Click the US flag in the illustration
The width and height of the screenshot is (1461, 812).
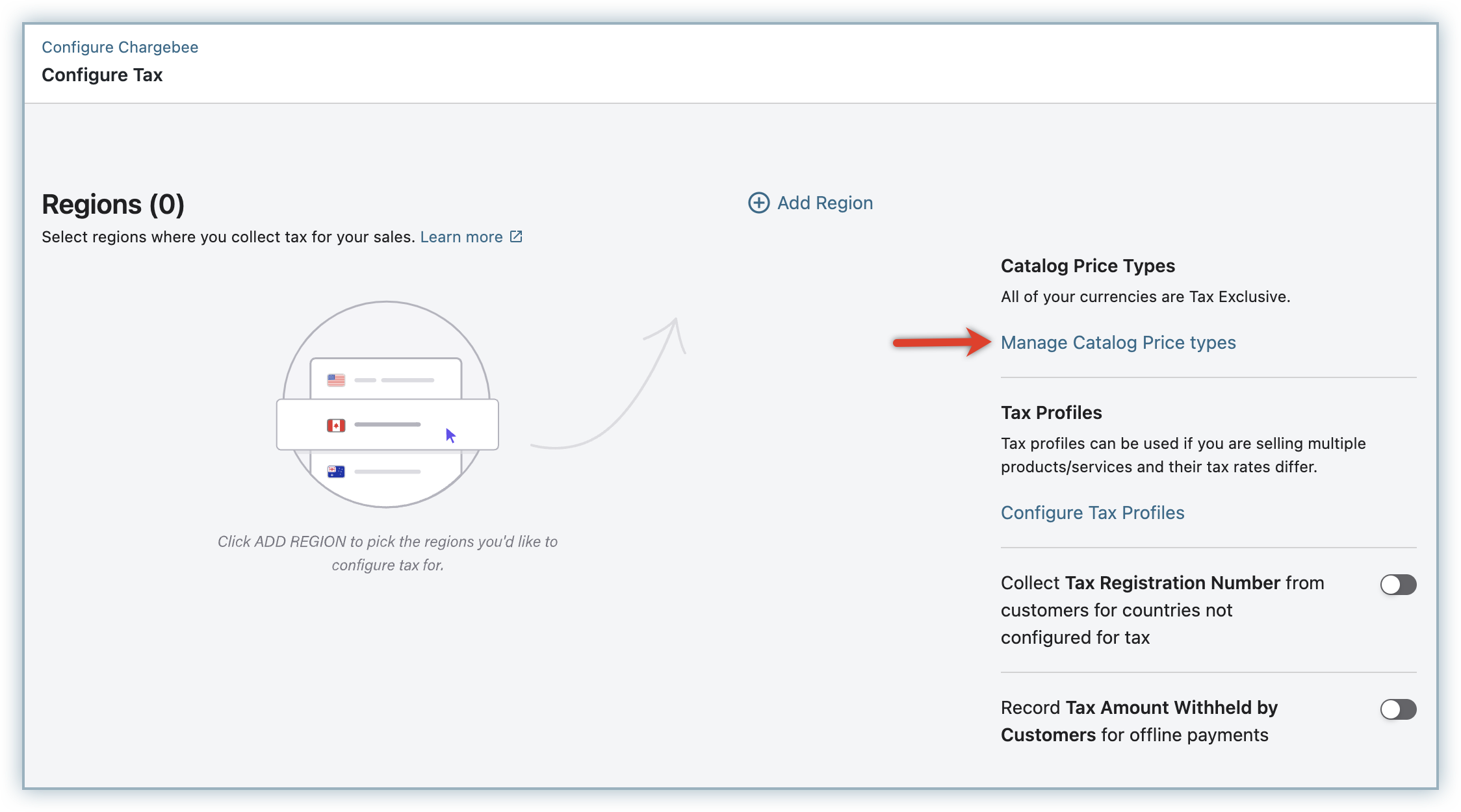(x=336, y=380)
